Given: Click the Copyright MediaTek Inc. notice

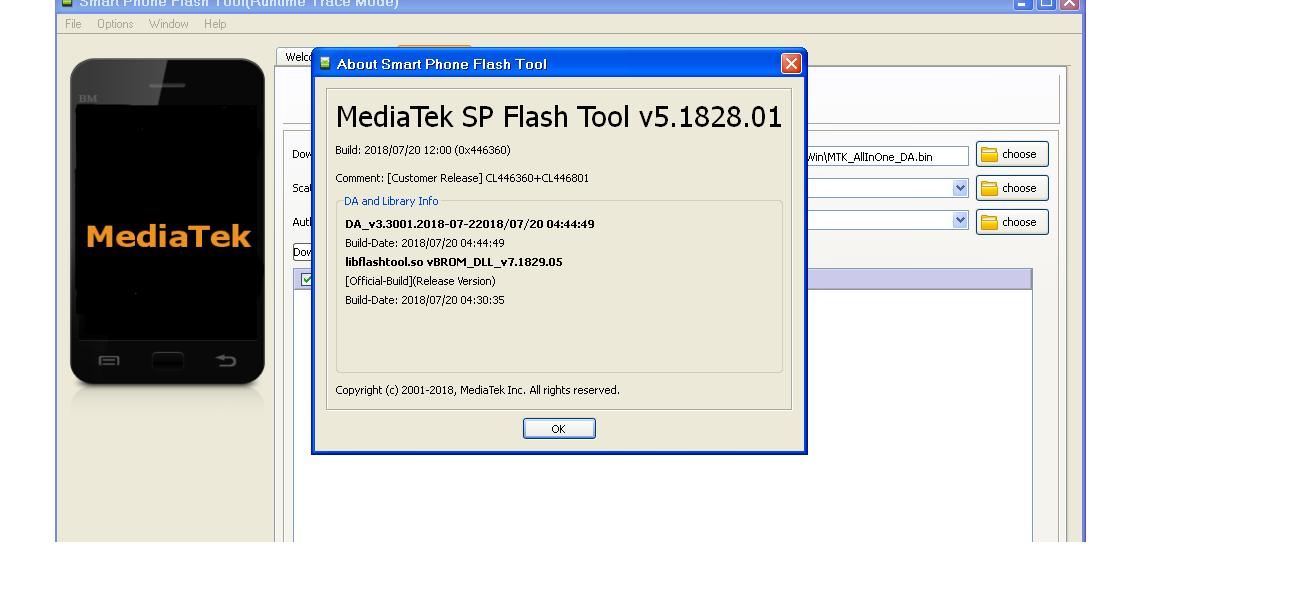Looking at the screenshot, I should pos(478,390).
